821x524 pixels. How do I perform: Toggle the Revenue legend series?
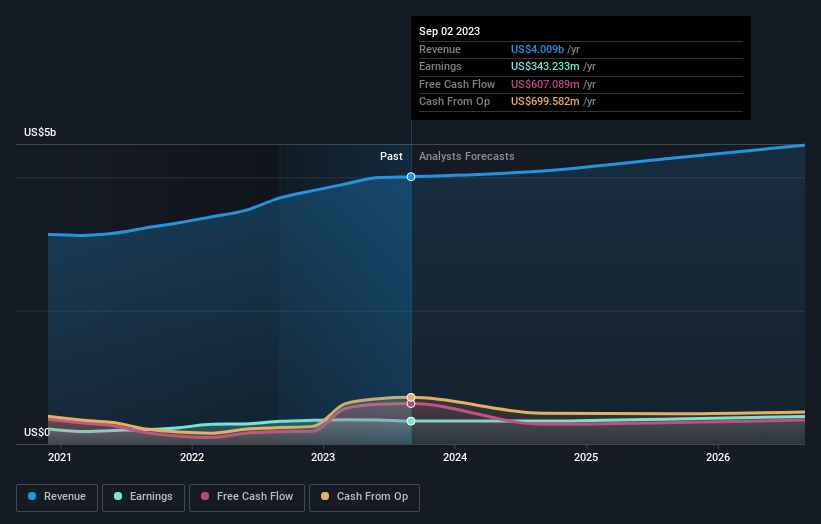tap(57, 497)
